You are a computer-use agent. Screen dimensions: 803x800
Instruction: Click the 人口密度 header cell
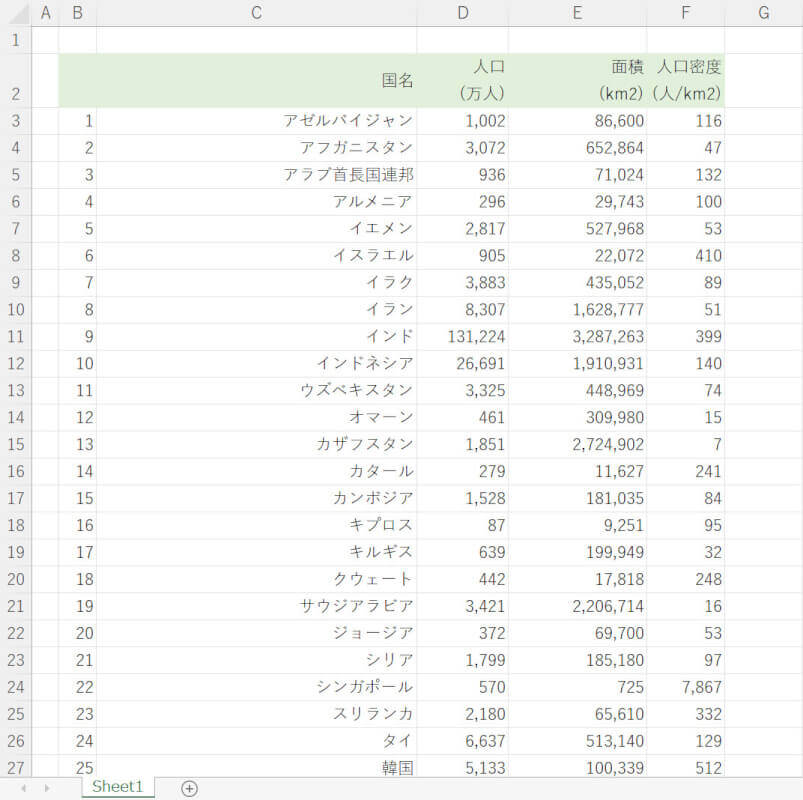point(686,80)
